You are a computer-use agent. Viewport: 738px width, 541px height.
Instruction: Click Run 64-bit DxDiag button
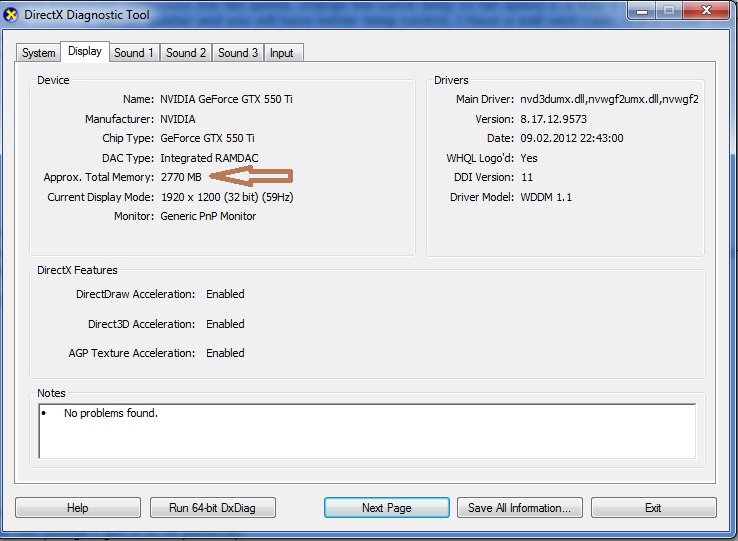tap(213, 508)
